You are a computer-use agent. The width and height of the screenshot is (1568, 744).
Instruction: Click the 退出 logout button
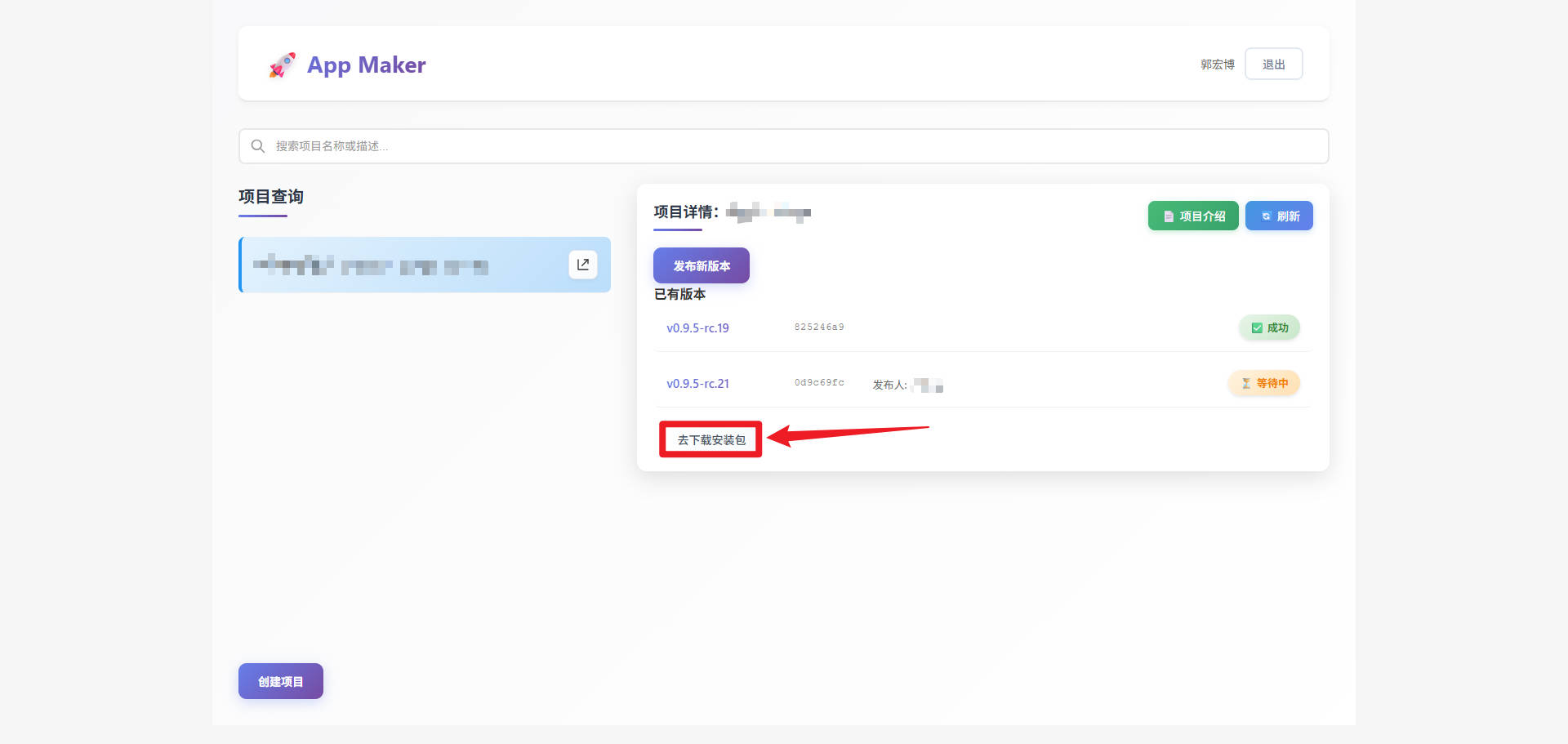pyautogui.click(x=1273, y=65)
